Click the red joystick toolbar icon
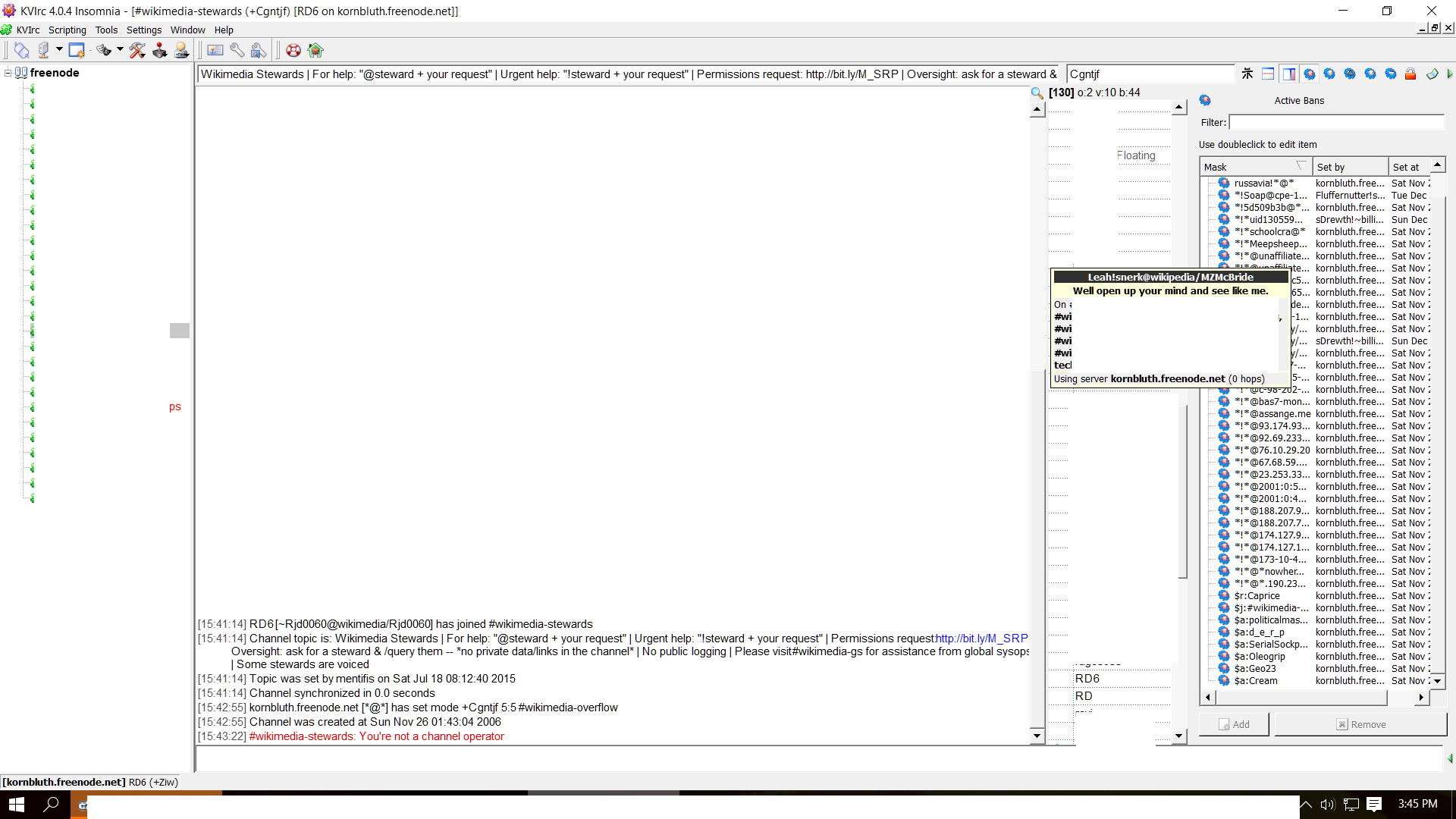The image size is (1456, 819). 159,50
